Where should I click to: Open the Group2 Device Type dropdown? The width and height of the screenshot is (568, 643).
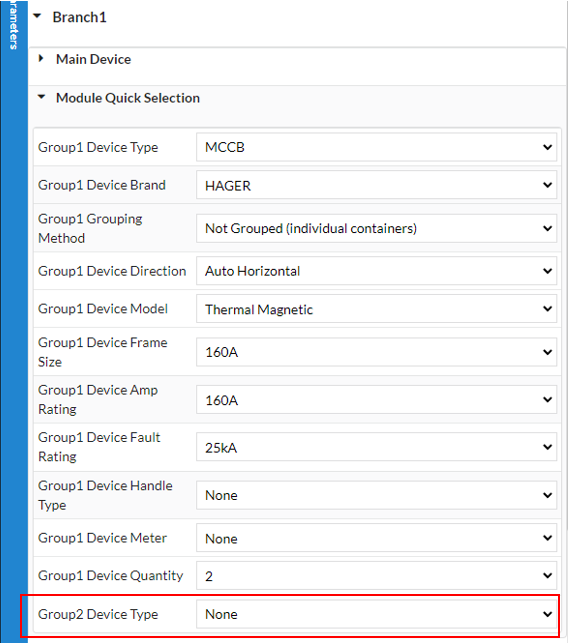click(x=376, y=614)
